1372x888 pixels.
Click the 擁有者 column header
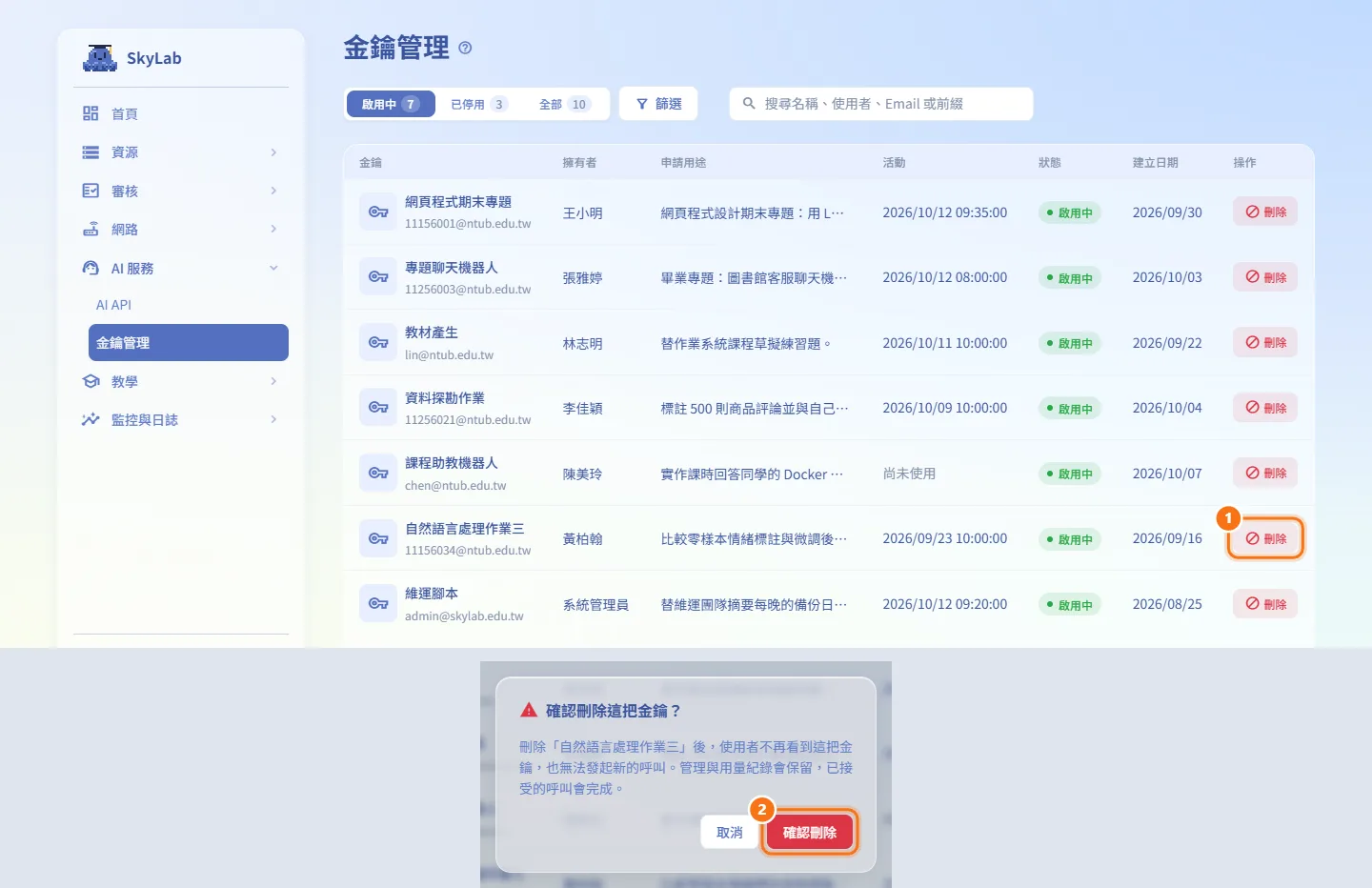[579, 163]
